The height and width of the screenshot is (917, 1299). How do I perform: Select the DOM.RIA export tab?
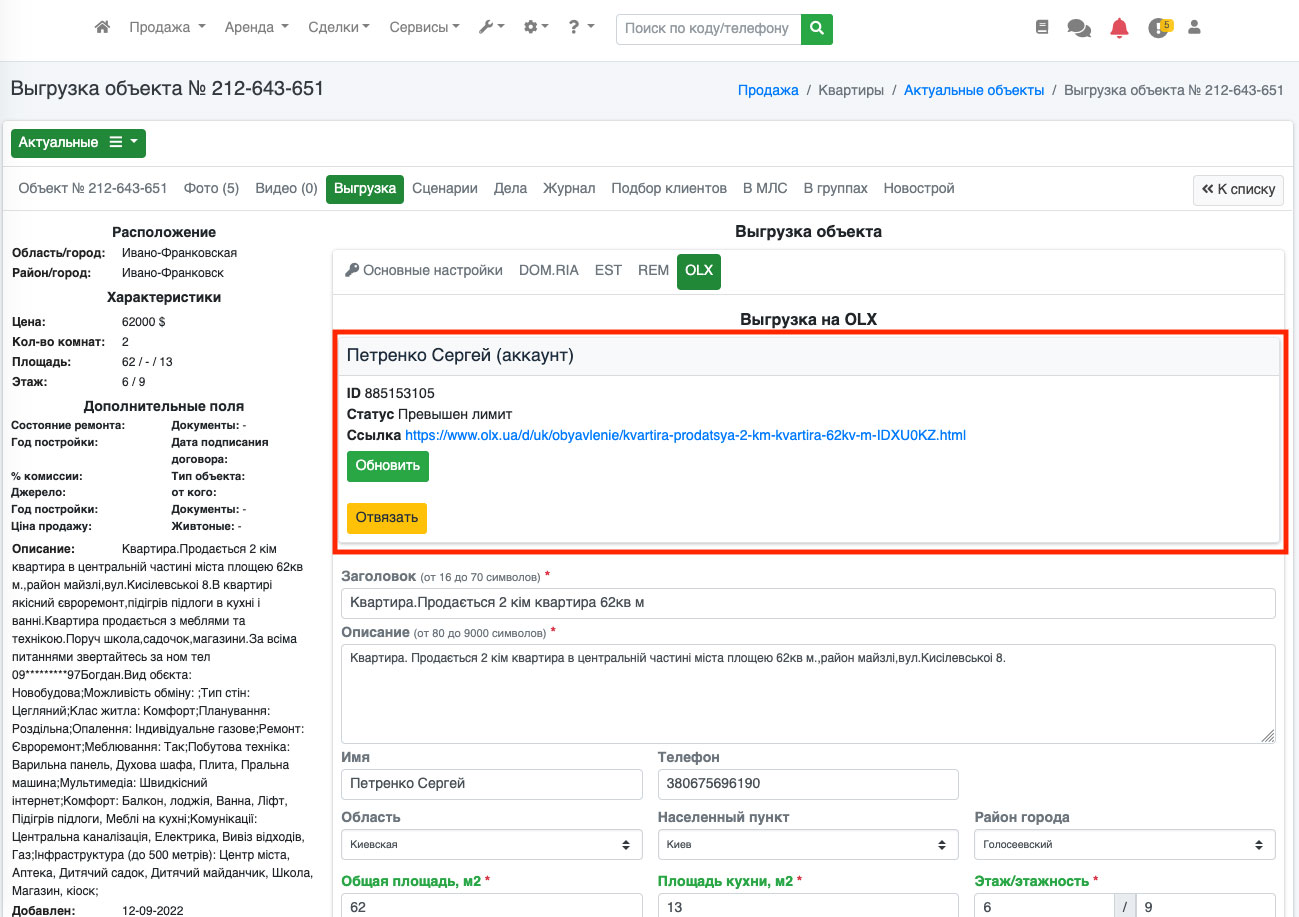coord(548,270)
